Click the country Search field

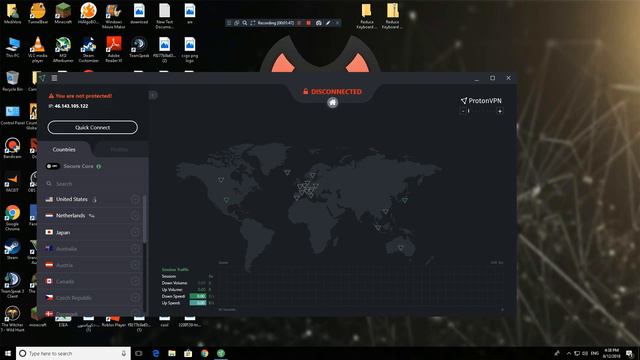[x=93, y=184]
